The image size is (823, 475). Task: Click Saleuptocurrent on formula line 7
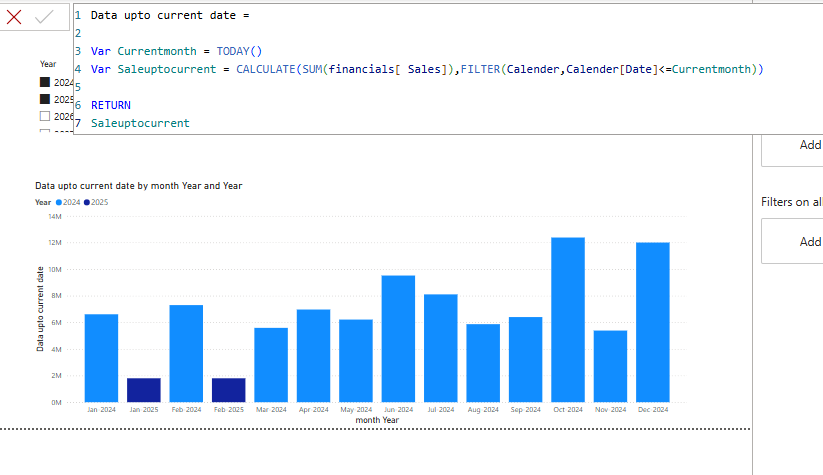pos(140,123)
